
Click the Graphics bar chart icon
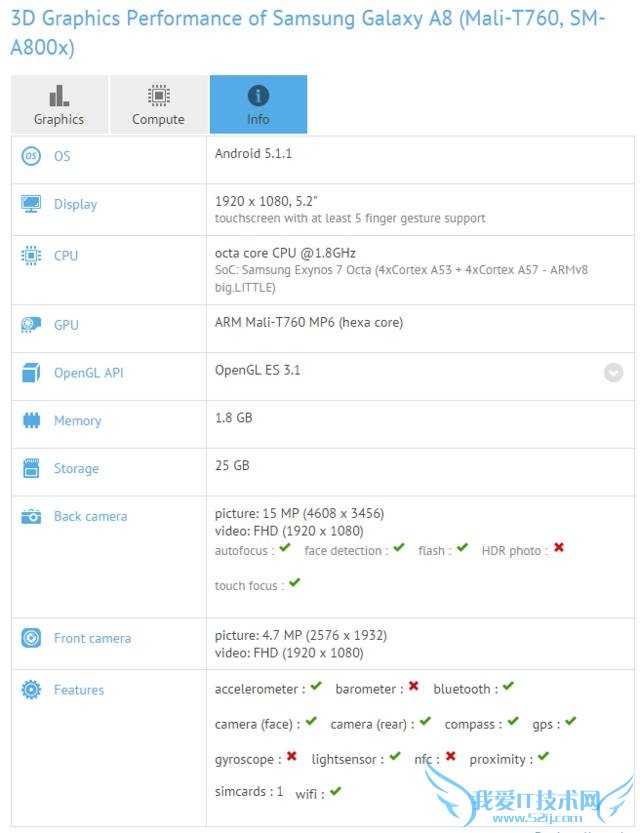pos(59,96)
